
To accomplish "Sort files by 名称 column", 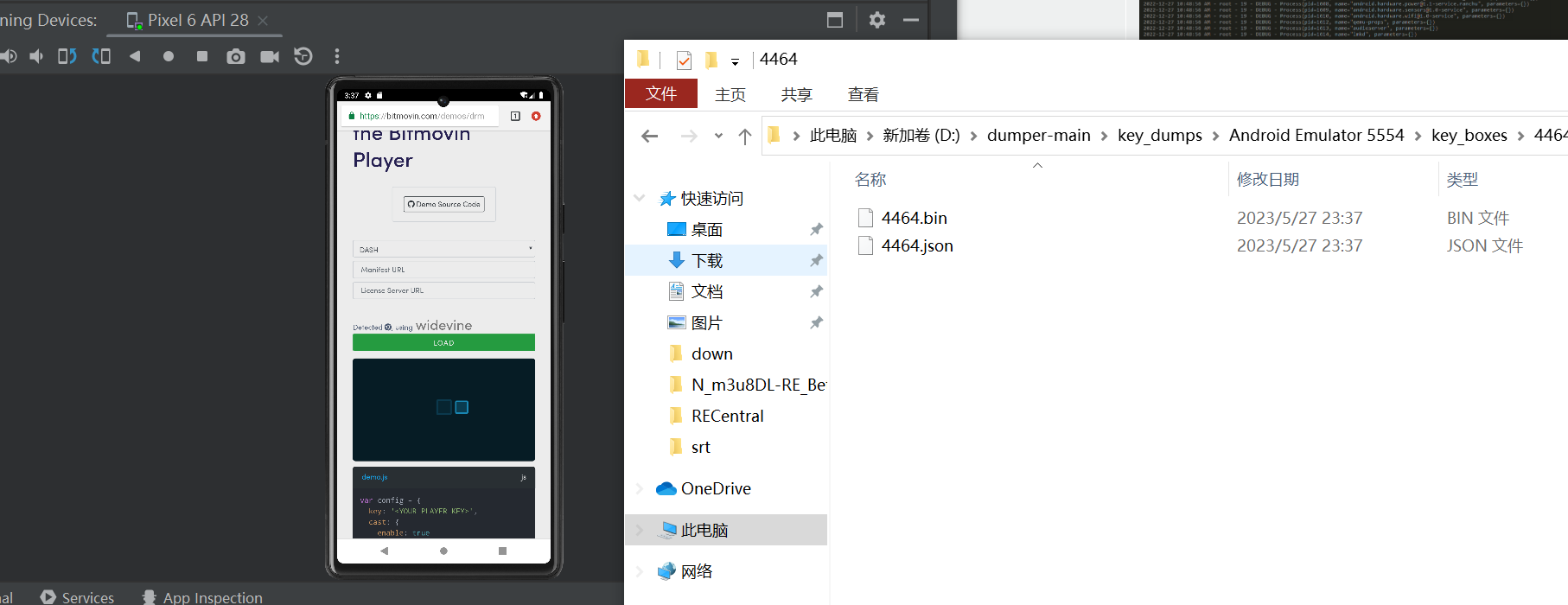I will coord(870,180).
